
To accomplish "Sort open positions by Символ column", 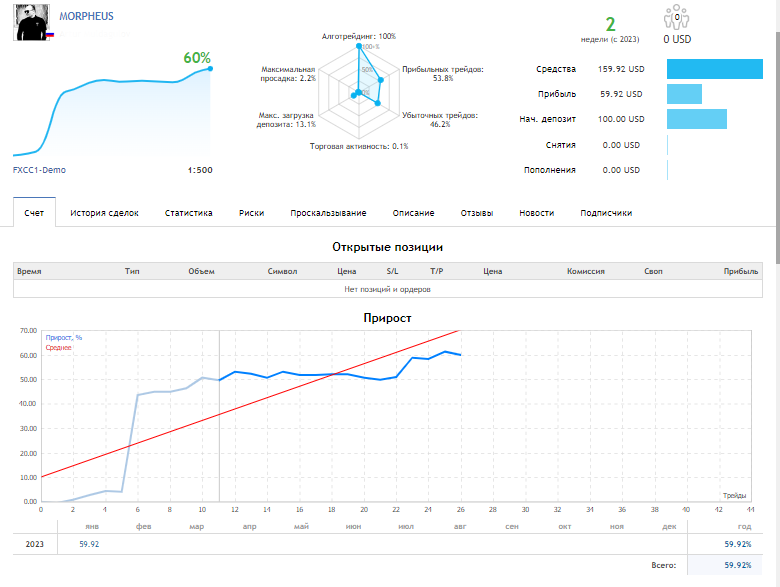I will (283, 271).
